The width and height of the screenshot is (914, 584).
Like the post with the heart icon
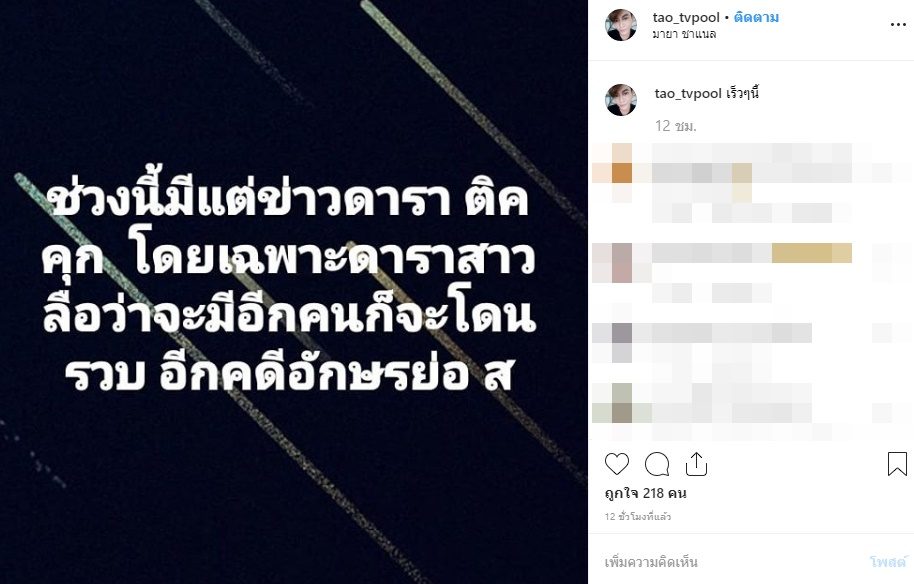point(617,465)
